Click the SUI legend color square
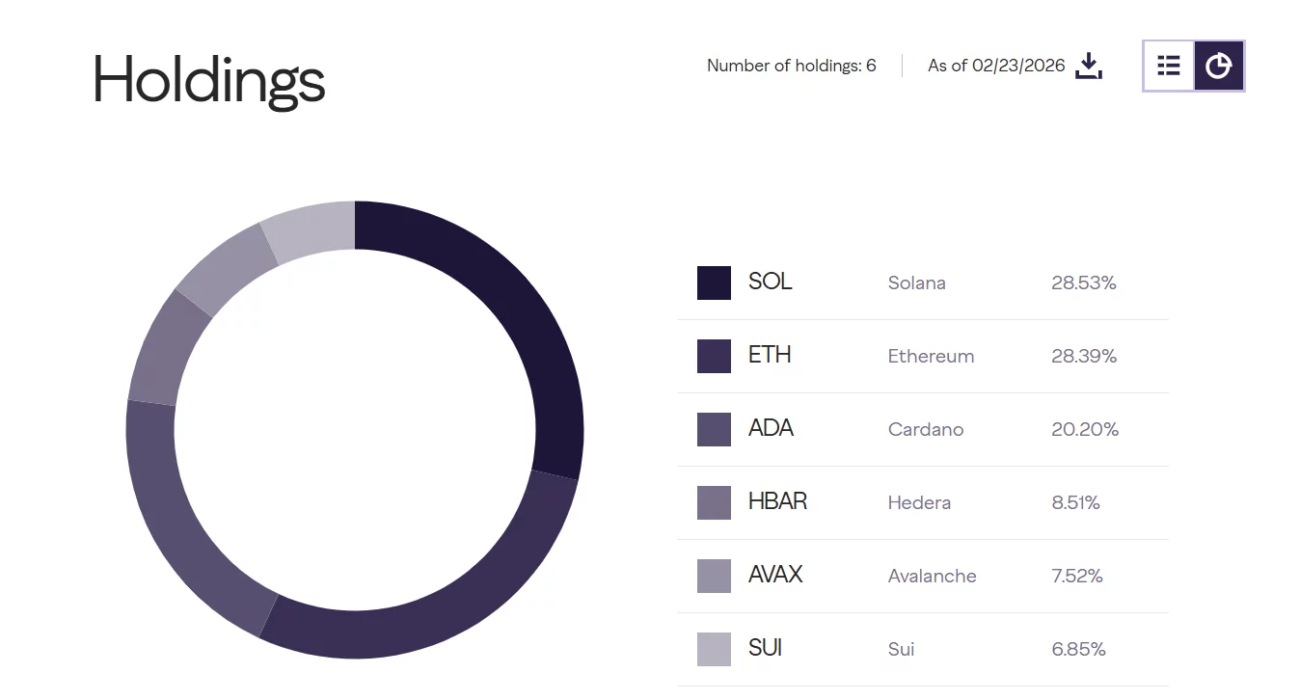The width and height of the screenshot is (1300, 700). click(x=714, y=649)
